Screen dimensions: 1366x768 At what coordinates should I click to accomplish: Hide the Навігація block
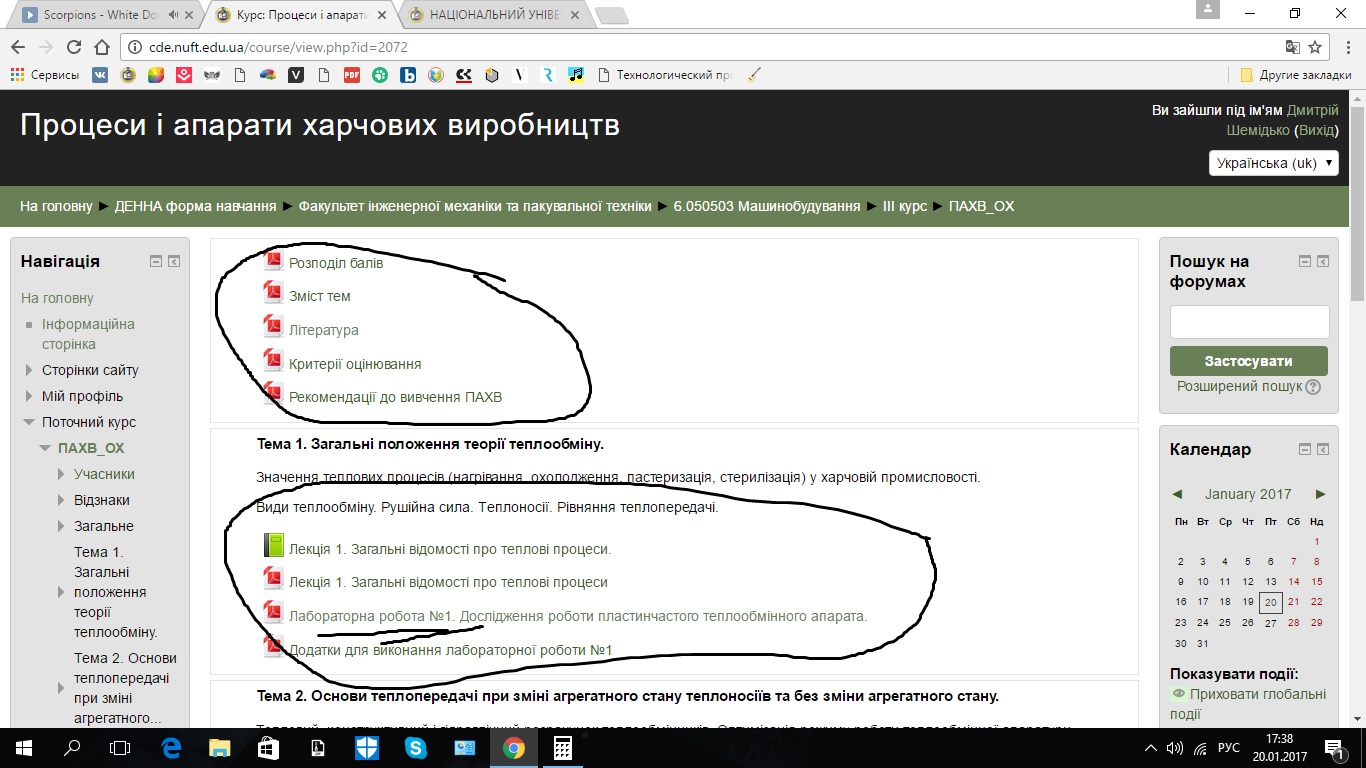point(156,261)
